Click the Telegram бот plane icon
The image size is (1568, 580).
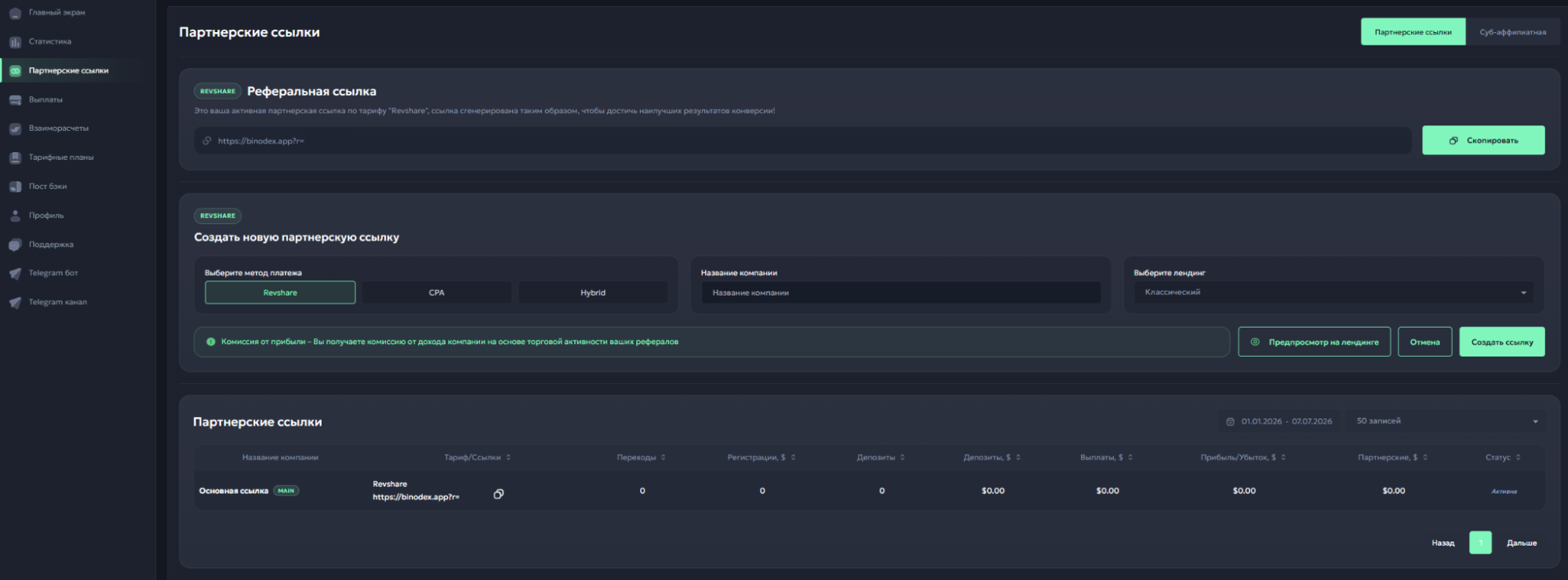pyautogui.click(x=15, y=274)
